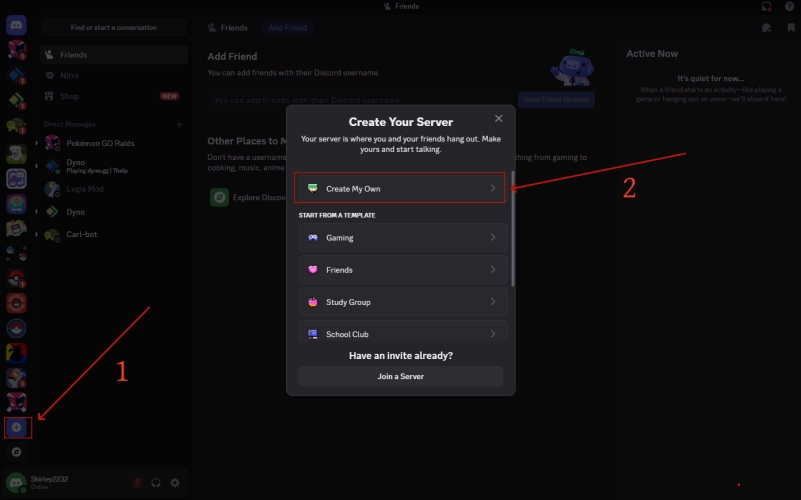Open the red rounded-square Poké Ball server icon
This screenshot has width=801, height=500.
point(16,303)
